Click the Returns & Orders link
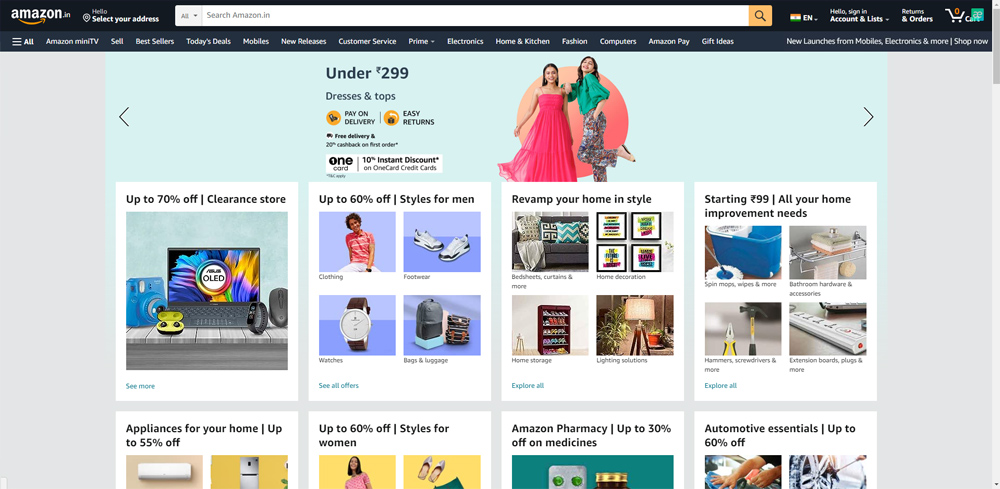Viewport: 1000px width, 489px height. click(916, 15)
